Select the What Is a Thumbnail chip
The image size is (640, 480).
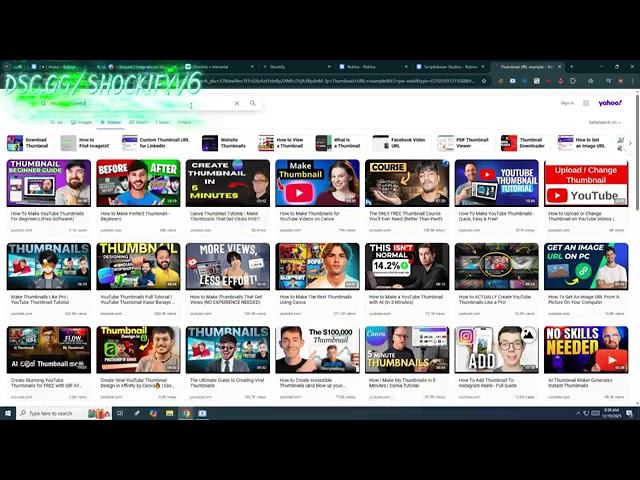pyautogui.click(x=338, y=143)
